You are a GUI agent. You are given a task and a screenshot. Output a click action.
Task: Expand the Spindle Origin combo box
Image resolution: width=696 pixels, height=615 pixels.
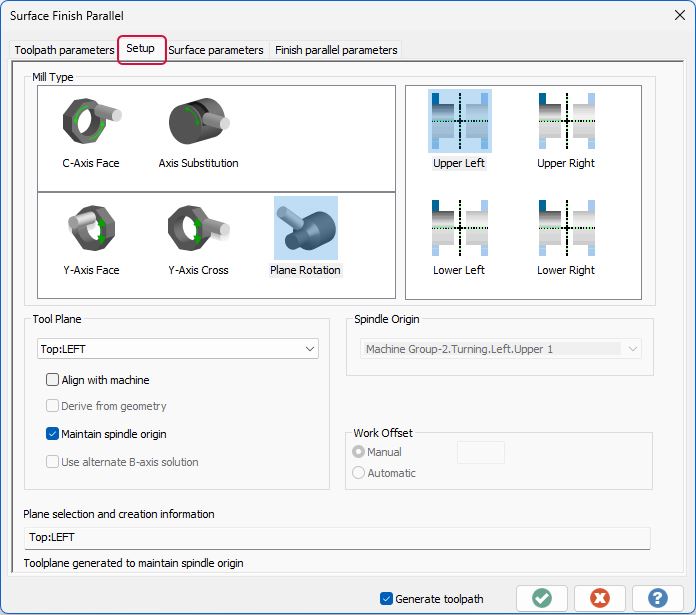point(500,349)
